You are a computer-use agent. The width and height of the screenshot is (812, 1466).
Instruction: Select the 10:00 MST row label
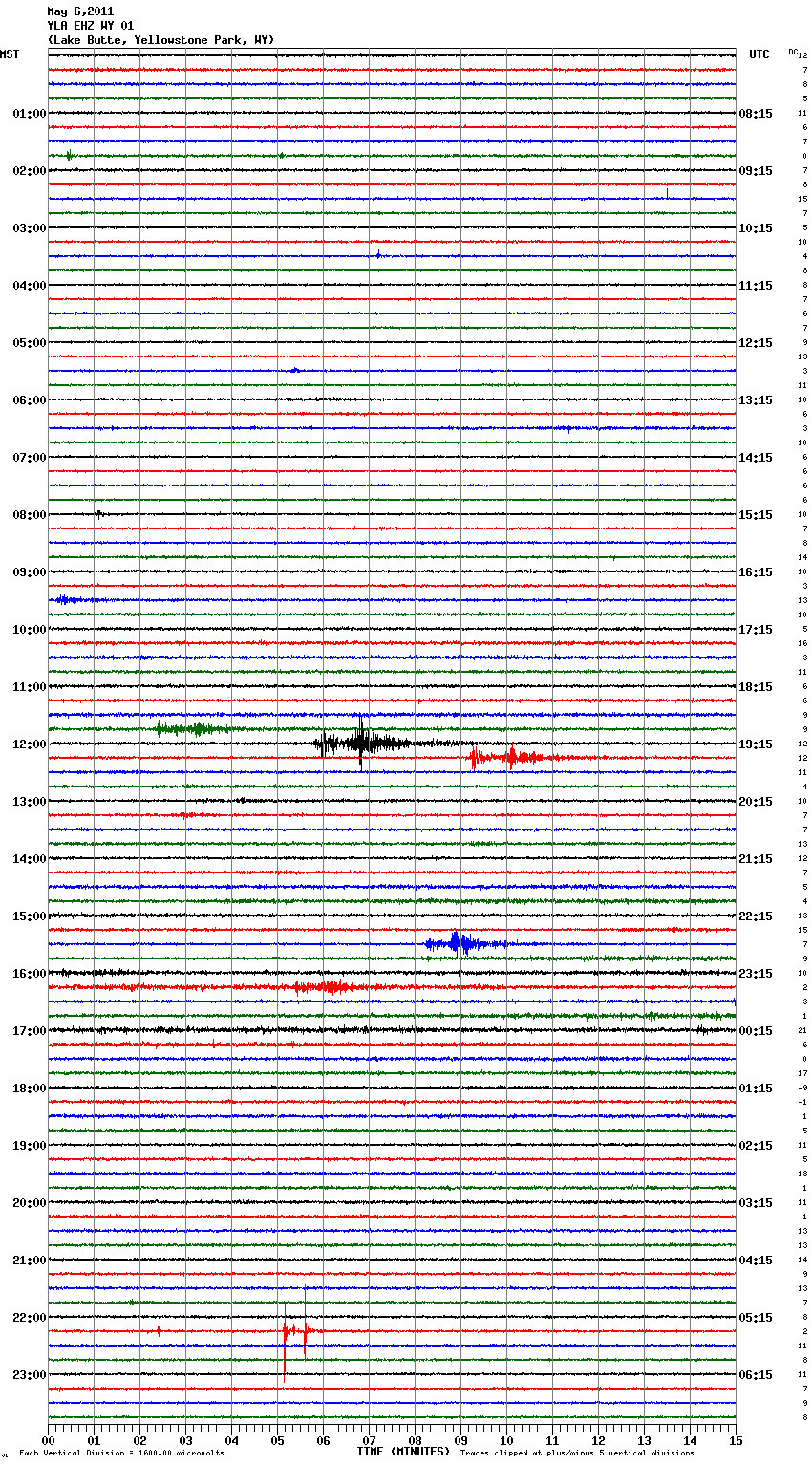(30, 630)
